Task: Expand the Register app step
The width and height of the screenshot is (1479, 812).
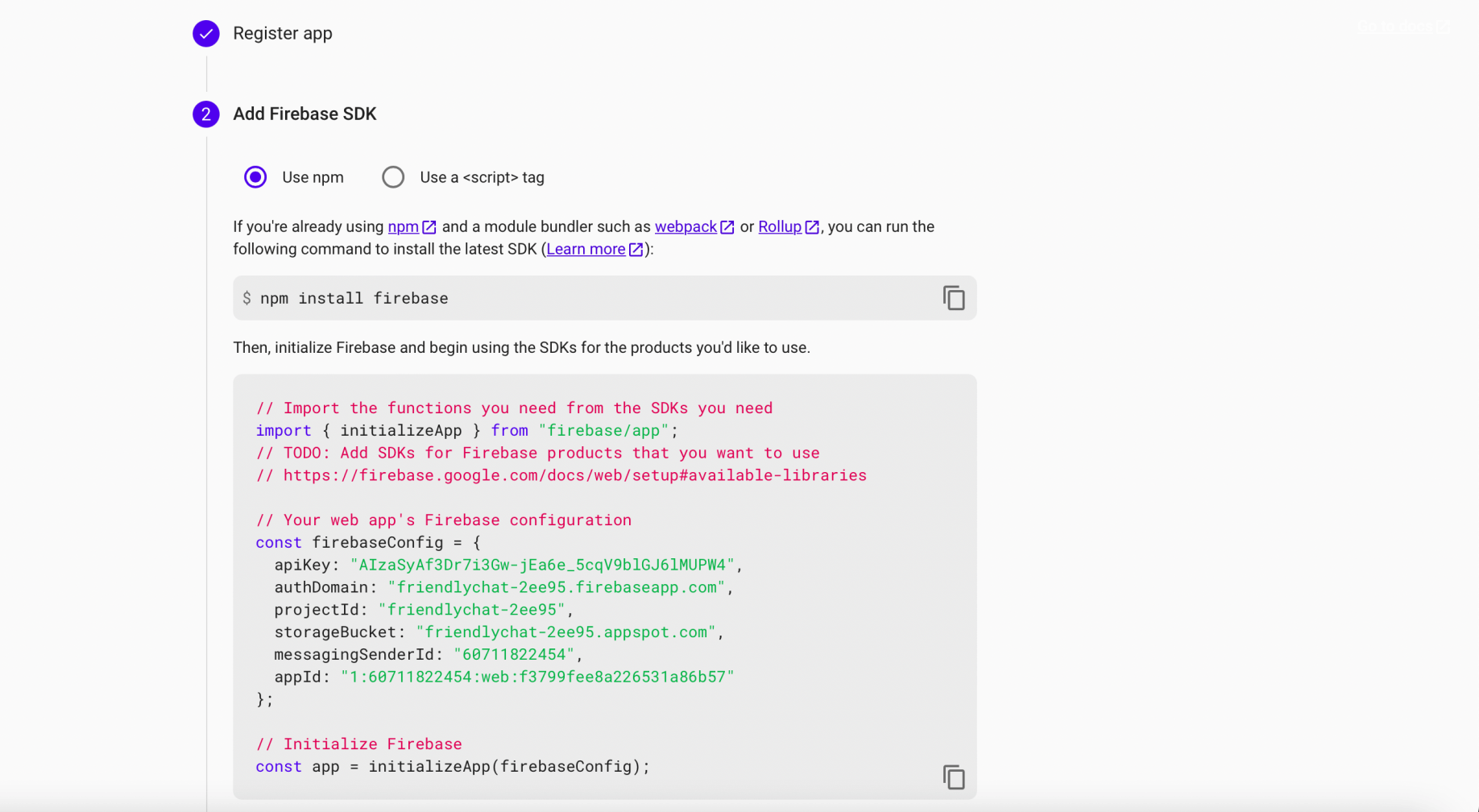Action: click(x=283, y=34)
